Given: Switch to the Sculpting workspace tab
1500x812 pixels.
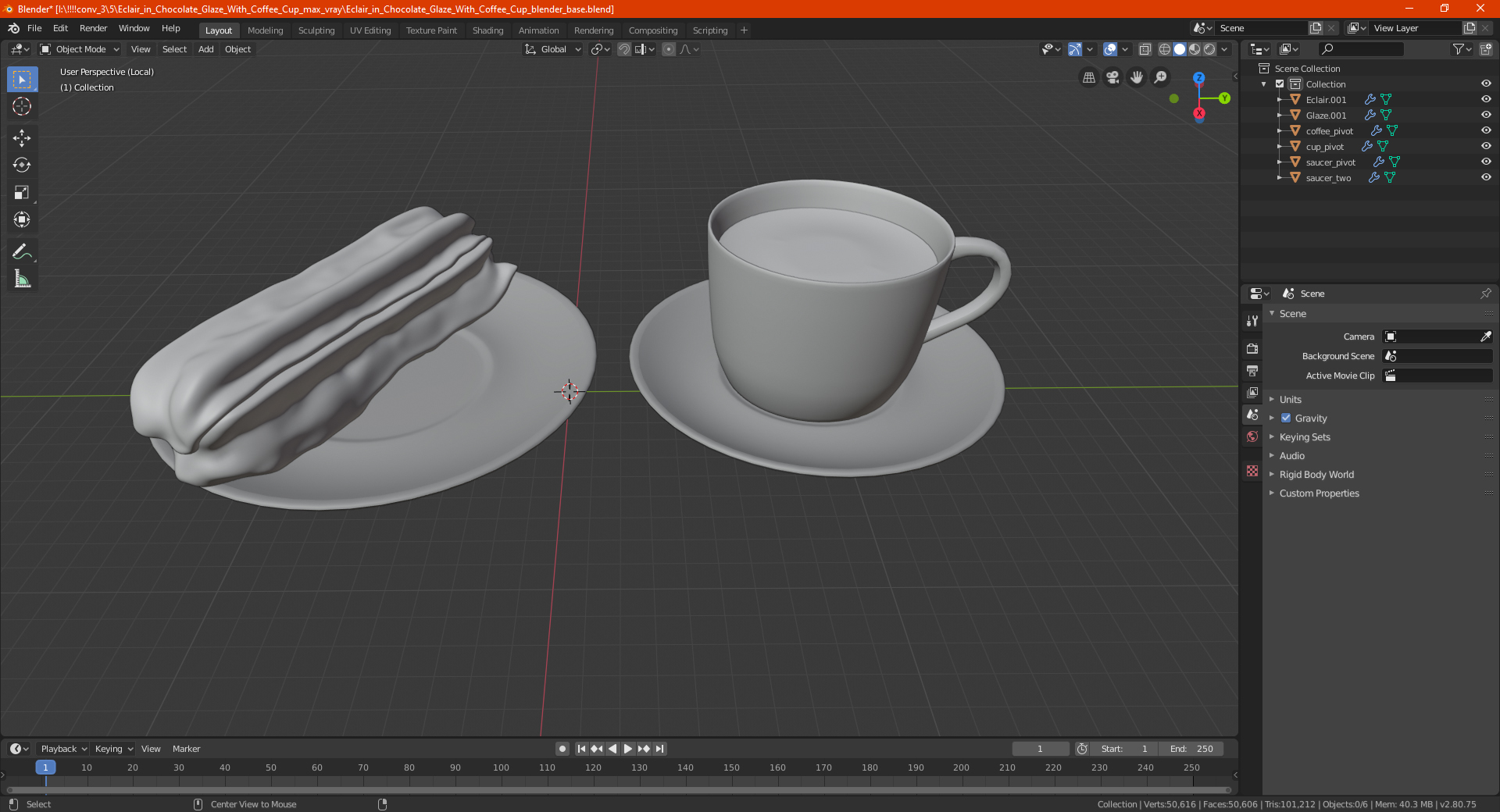Looking at the screenshot, I should (x=316, y=30).
